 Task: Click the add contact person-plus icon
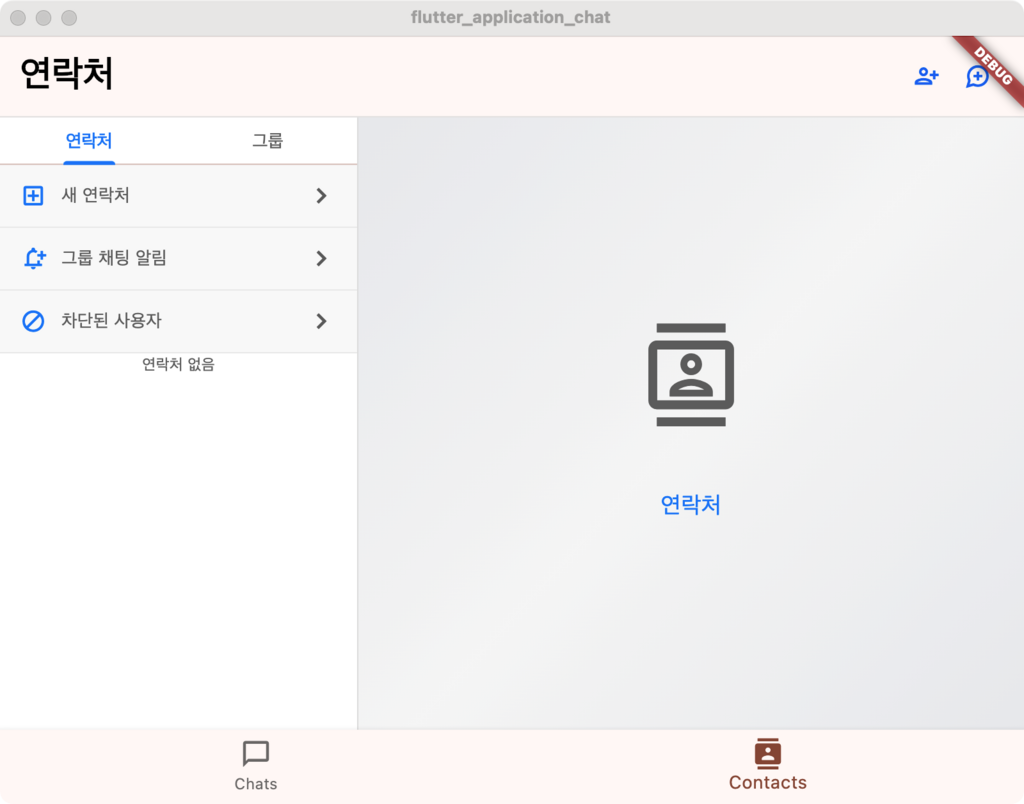pyautogui.click(x=926, y=77)
